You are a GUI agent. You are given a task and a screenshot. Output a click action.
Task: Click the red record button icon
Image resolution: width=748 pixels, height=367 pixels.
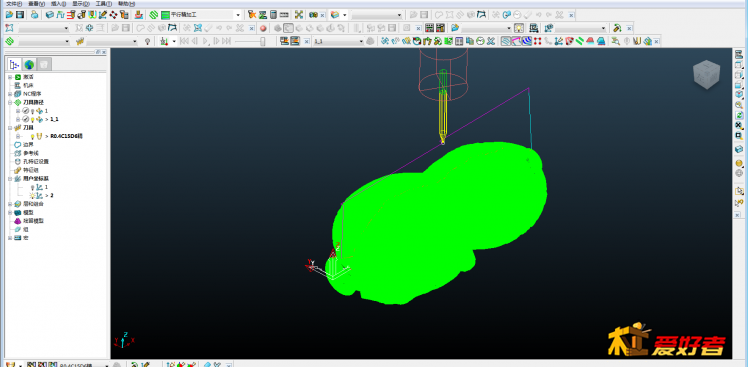[x=263, y=28]
